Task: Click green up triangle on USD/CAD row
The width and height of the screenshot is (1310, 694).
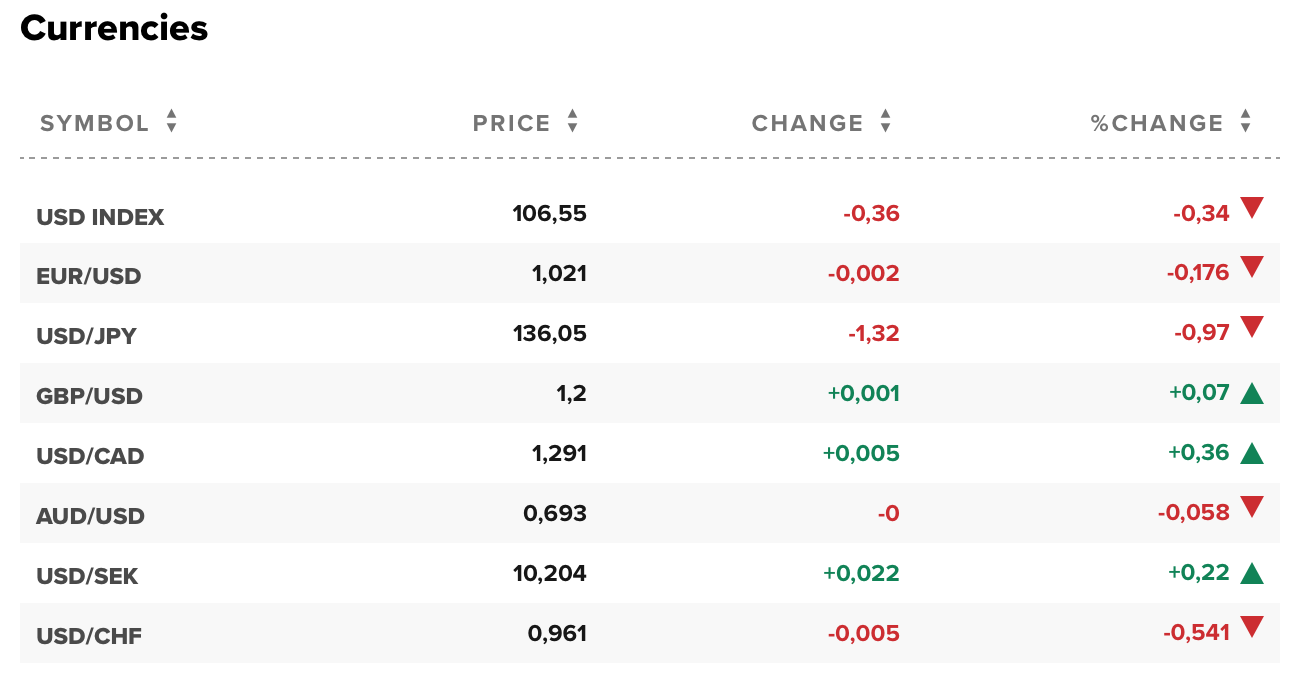Action: coord(1251,453)
